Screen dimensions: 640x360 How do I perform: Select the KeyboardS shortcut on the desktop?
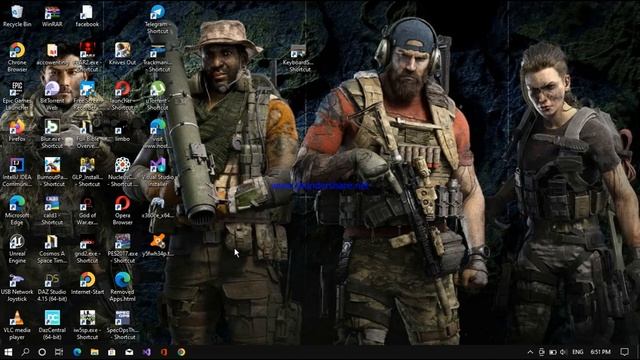[298, 58]
